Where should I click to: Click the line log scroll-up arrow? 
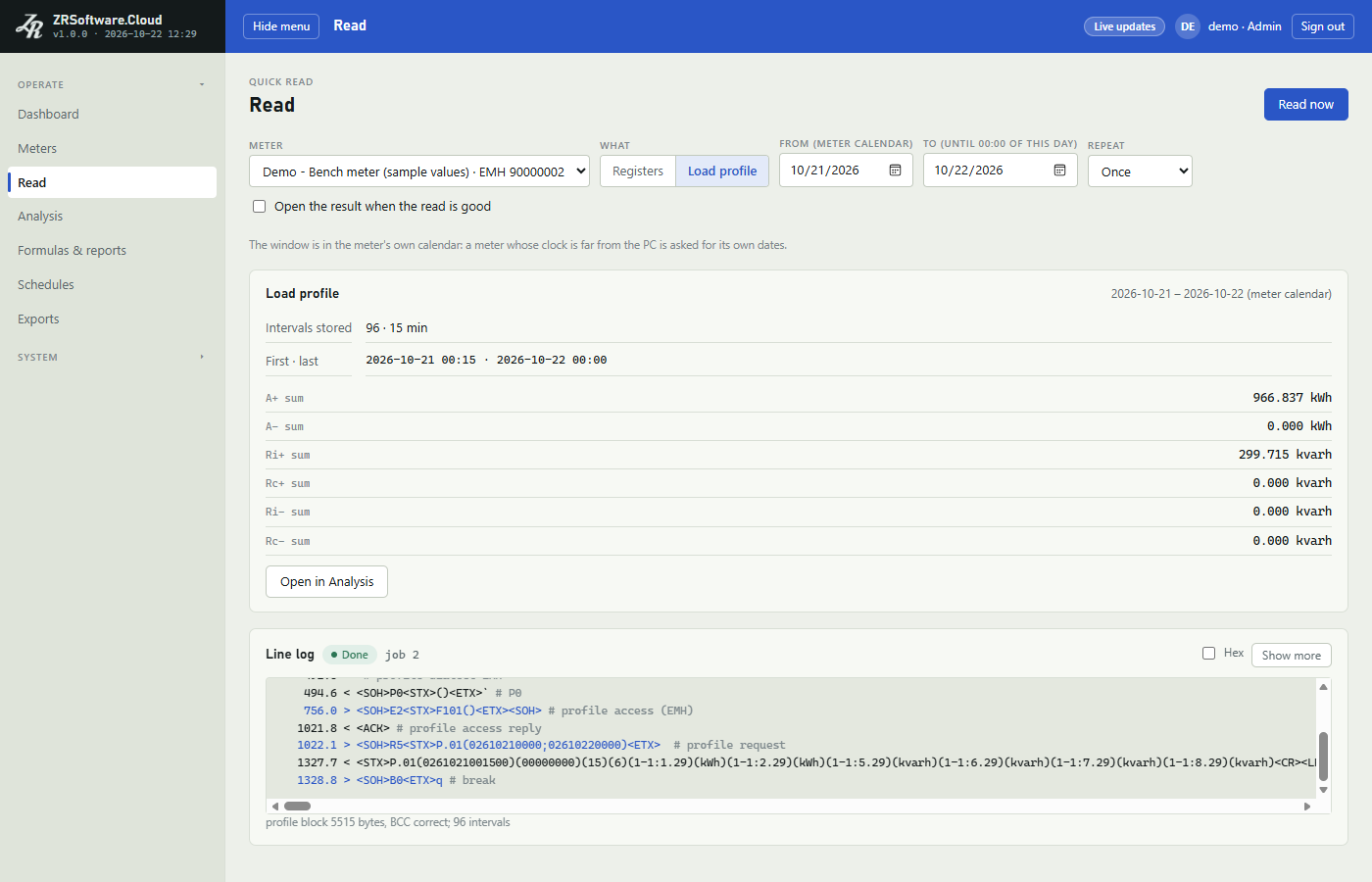pyautogui.click(x=1323, y=687)
